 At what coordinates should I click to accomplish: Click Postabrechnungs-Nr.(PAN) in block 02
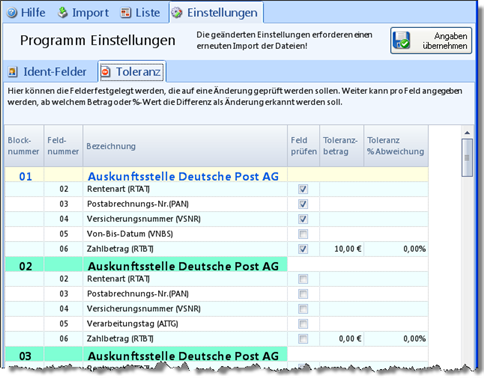[x=138, y=294]
